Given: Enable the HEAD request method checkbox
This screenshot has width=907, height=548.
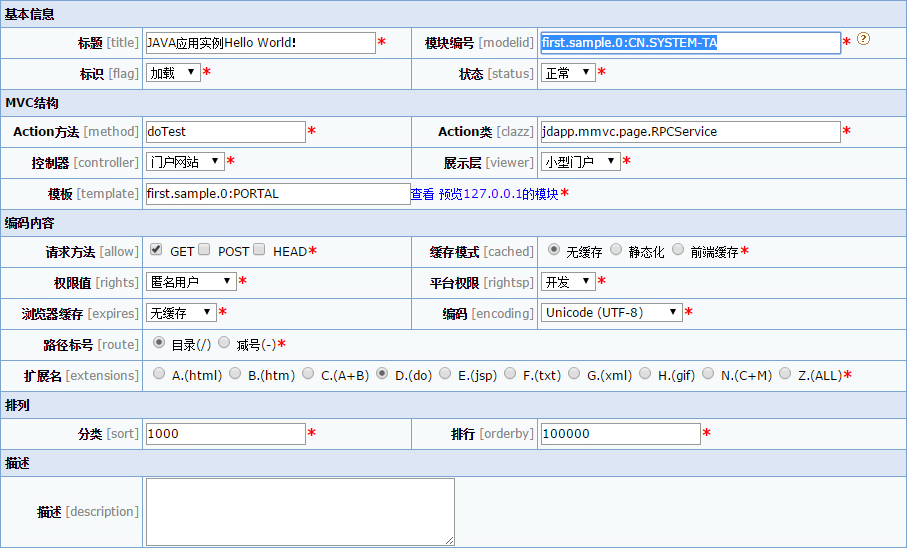Looking at the screenshot, I should point(259,250).
